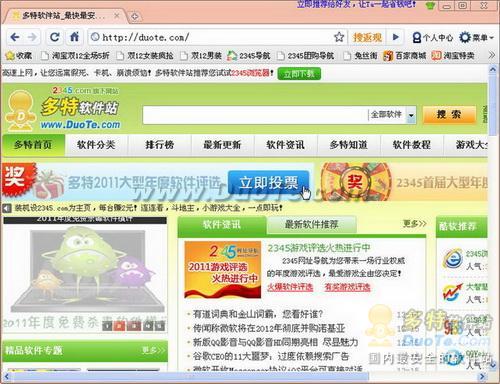This screenshot has width=500, height=384.
Task: Expand the 全部软件 search category dropdown
Action: click(411, 115)
